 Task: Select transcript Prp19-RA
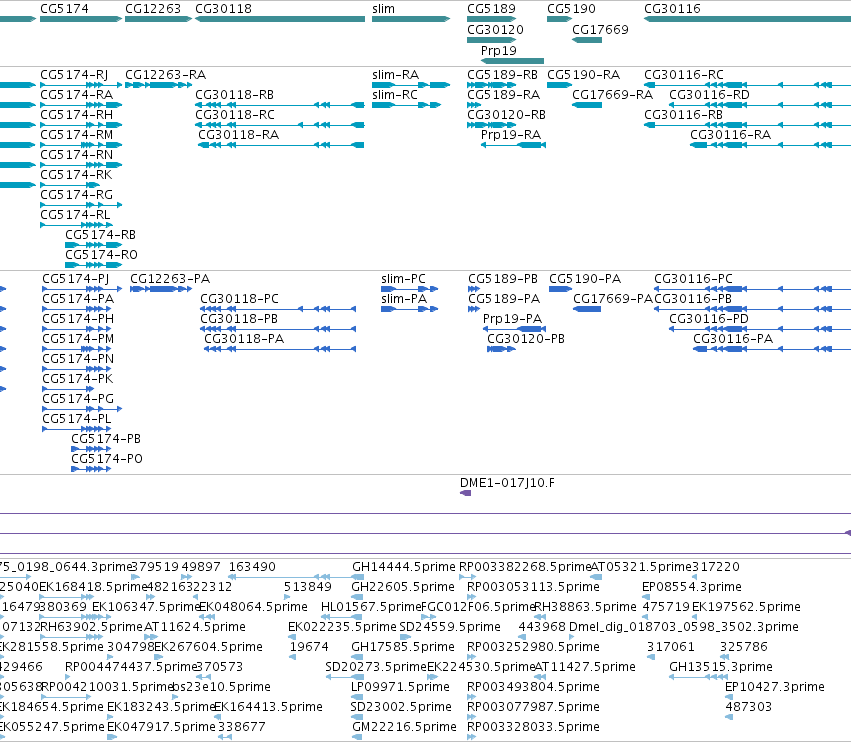tap(511, 135)
